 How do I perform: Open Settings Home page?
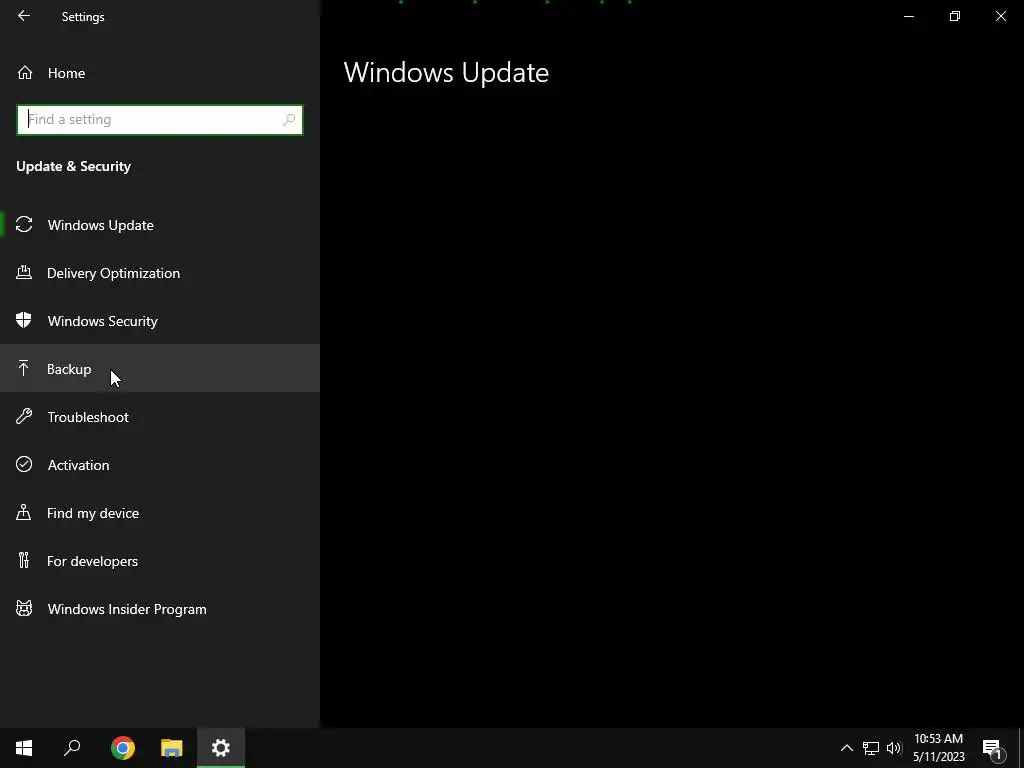160,73
